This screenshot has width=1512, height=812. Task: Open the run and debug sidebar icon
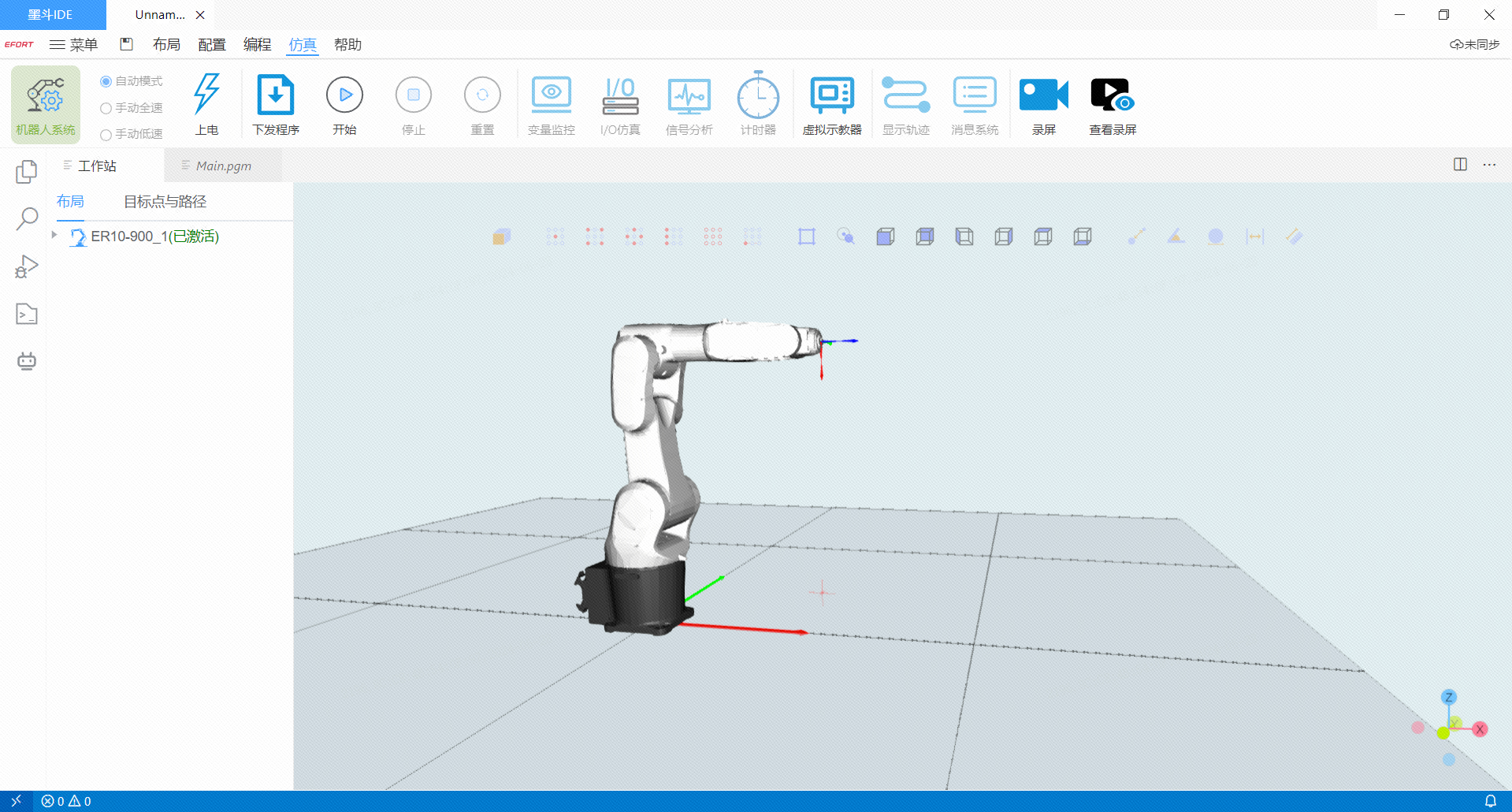click(x=27, y=266)
